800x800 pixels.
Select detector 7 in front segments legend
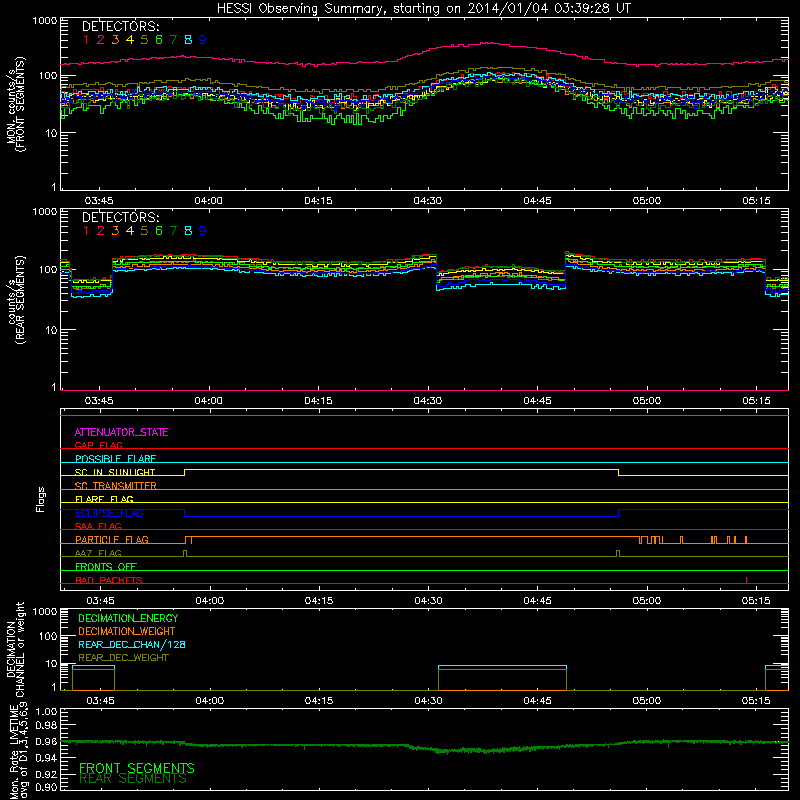pos(173,40)
